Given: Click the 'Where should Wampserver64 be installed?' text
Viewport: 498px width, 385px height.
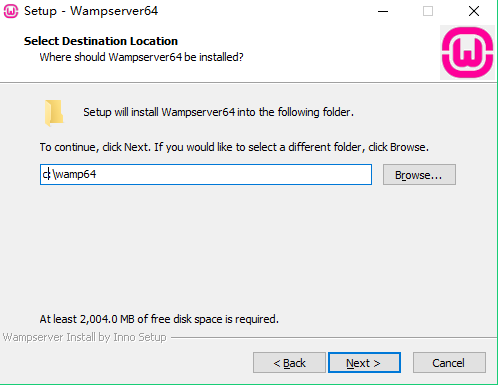Looking at the screenshot, I should (141, 57).
